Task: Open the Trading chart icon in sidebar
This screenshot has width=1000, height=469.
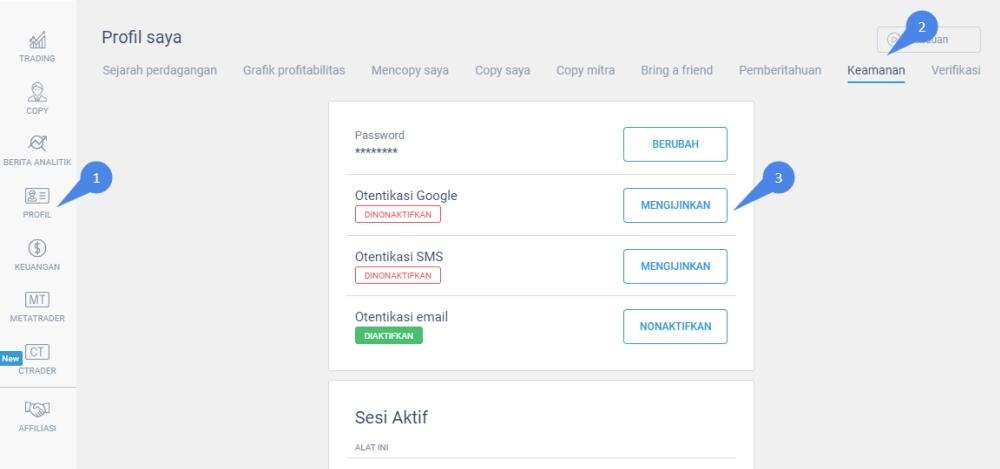Action: [37, 40]
